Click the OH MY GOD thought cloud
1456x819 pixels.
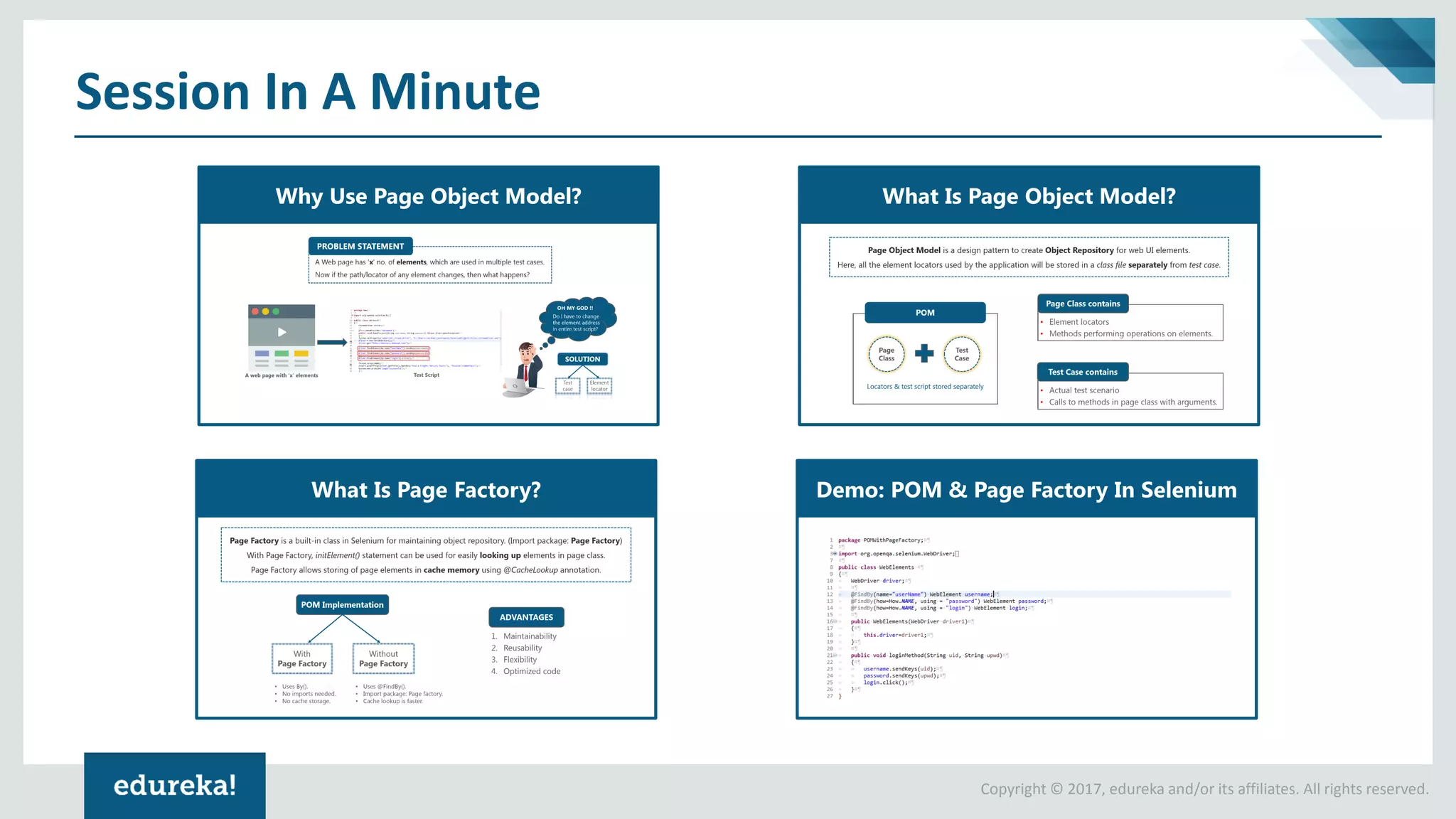coord(577,318)
